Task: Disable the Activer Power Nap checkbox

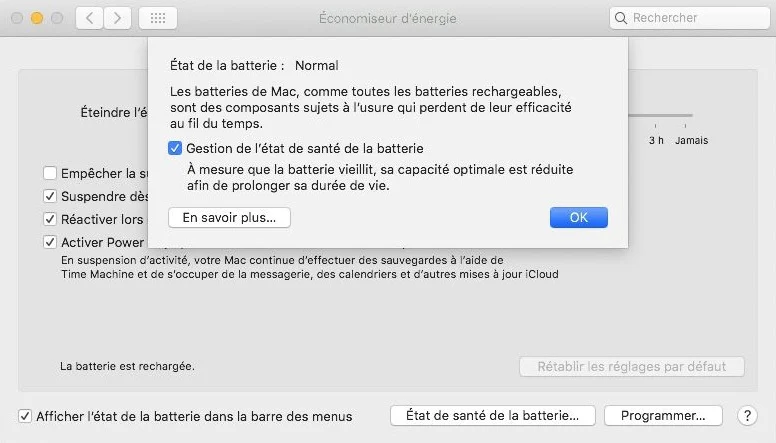Action: pyautogui.click(x=49, y=242)
